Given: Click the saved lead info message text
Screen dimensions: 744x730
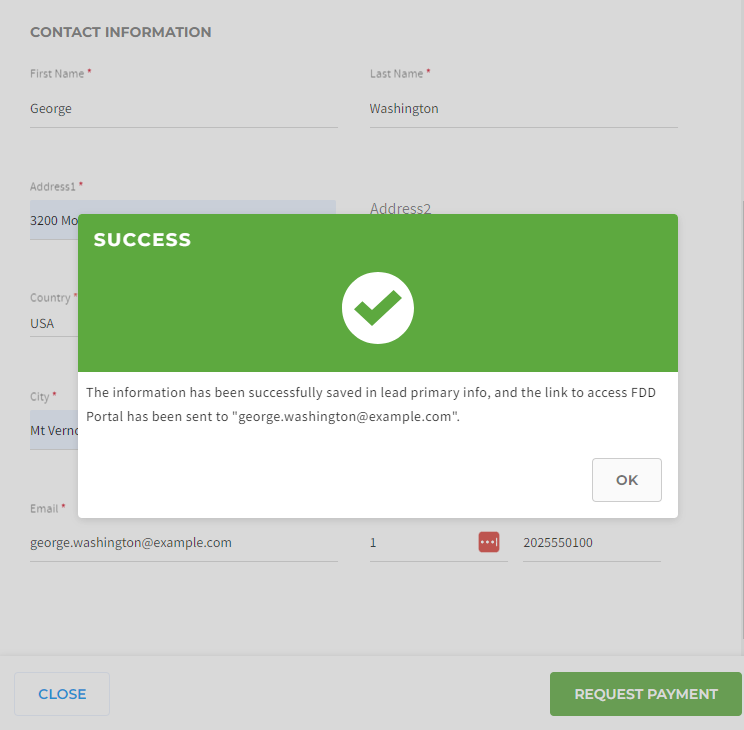Looking at the screenshot, I should pyautogui.click(x=371, y=404).
